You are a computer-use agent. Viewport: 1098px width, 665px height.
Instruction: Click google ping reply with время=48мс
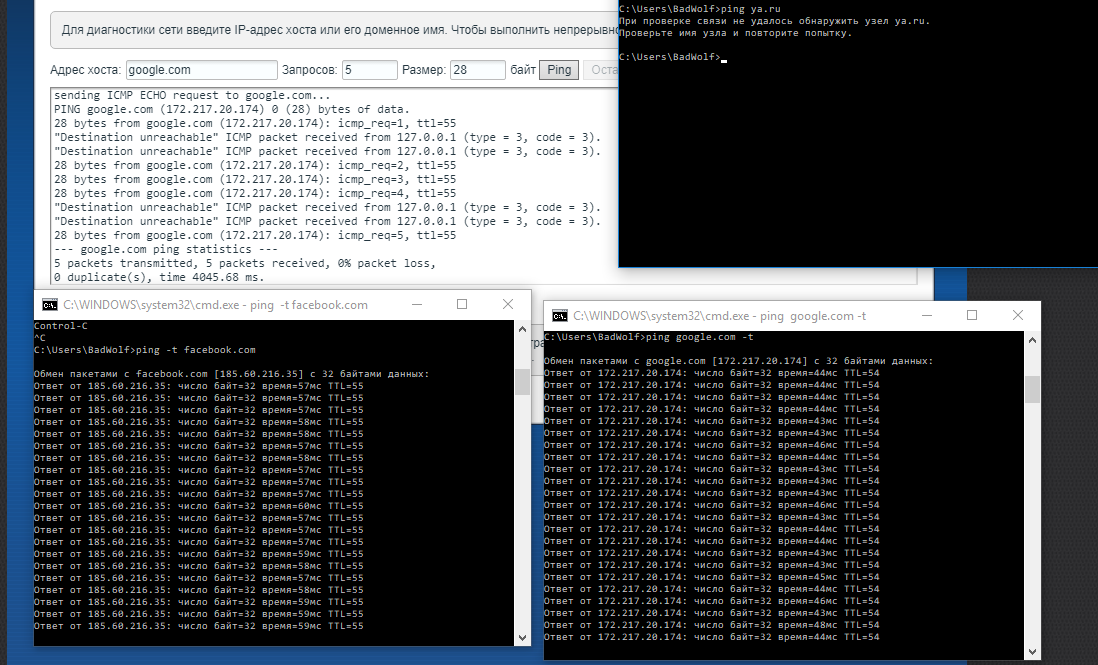pos(711,625)
